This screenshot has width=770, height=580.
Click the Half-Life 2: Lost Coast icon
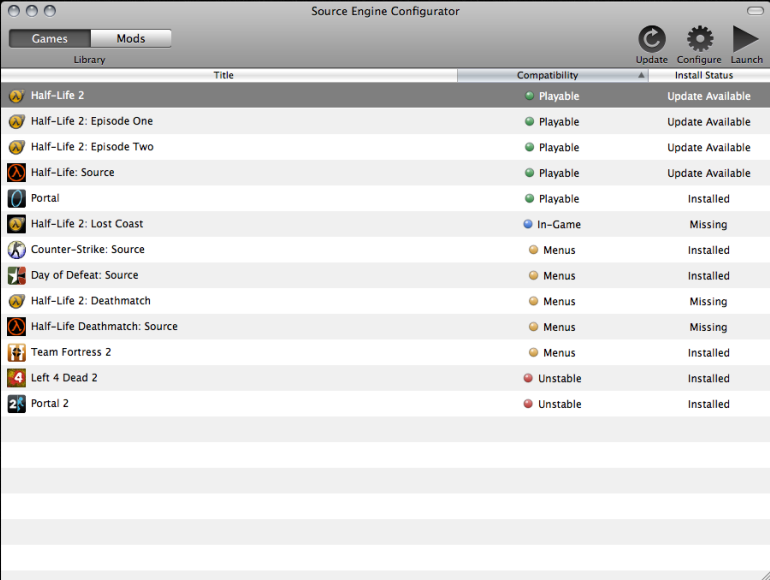(x=16, y=224)
